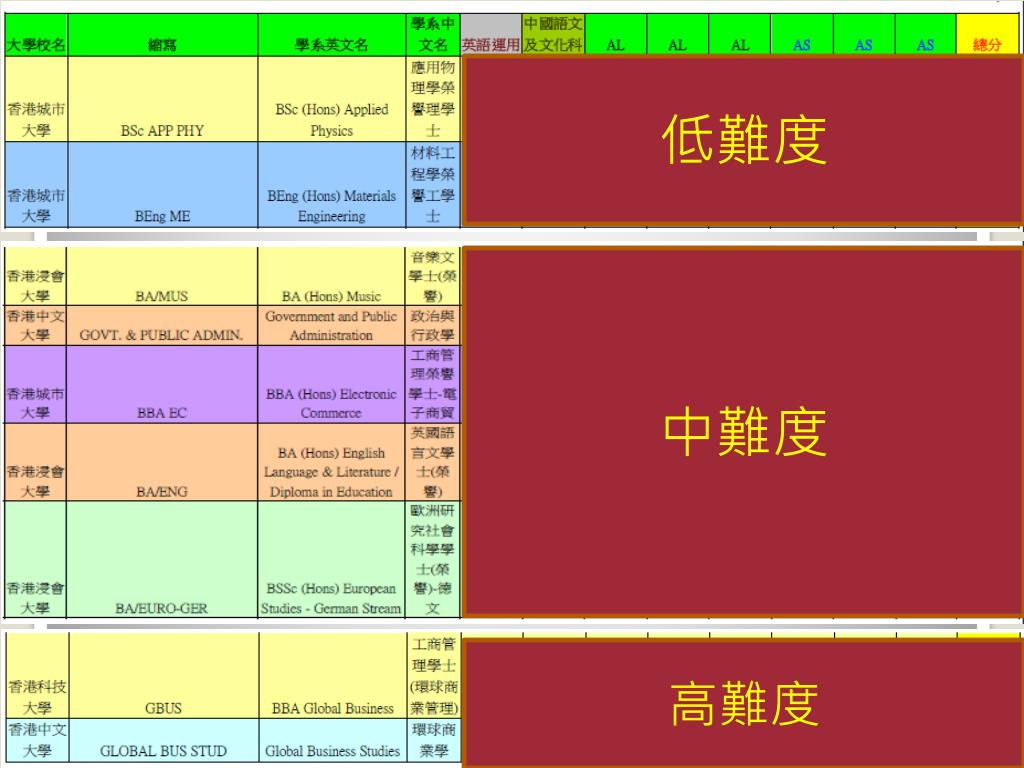The width and height of the screenshot is (1024, 768).
Task: Click the Government and Public Administration cell
Action: (x=331, y=325)
